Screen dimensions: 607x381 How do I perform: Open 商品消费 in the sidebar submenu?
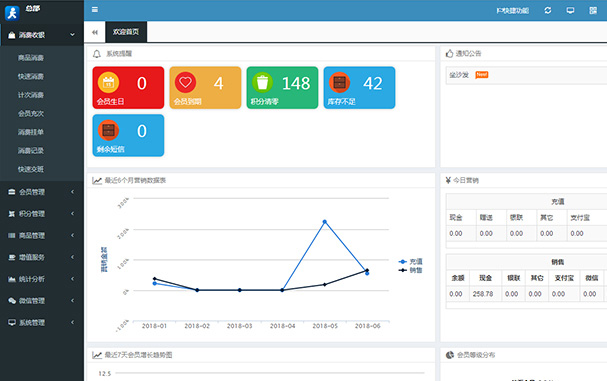click(x=31, y=58)
